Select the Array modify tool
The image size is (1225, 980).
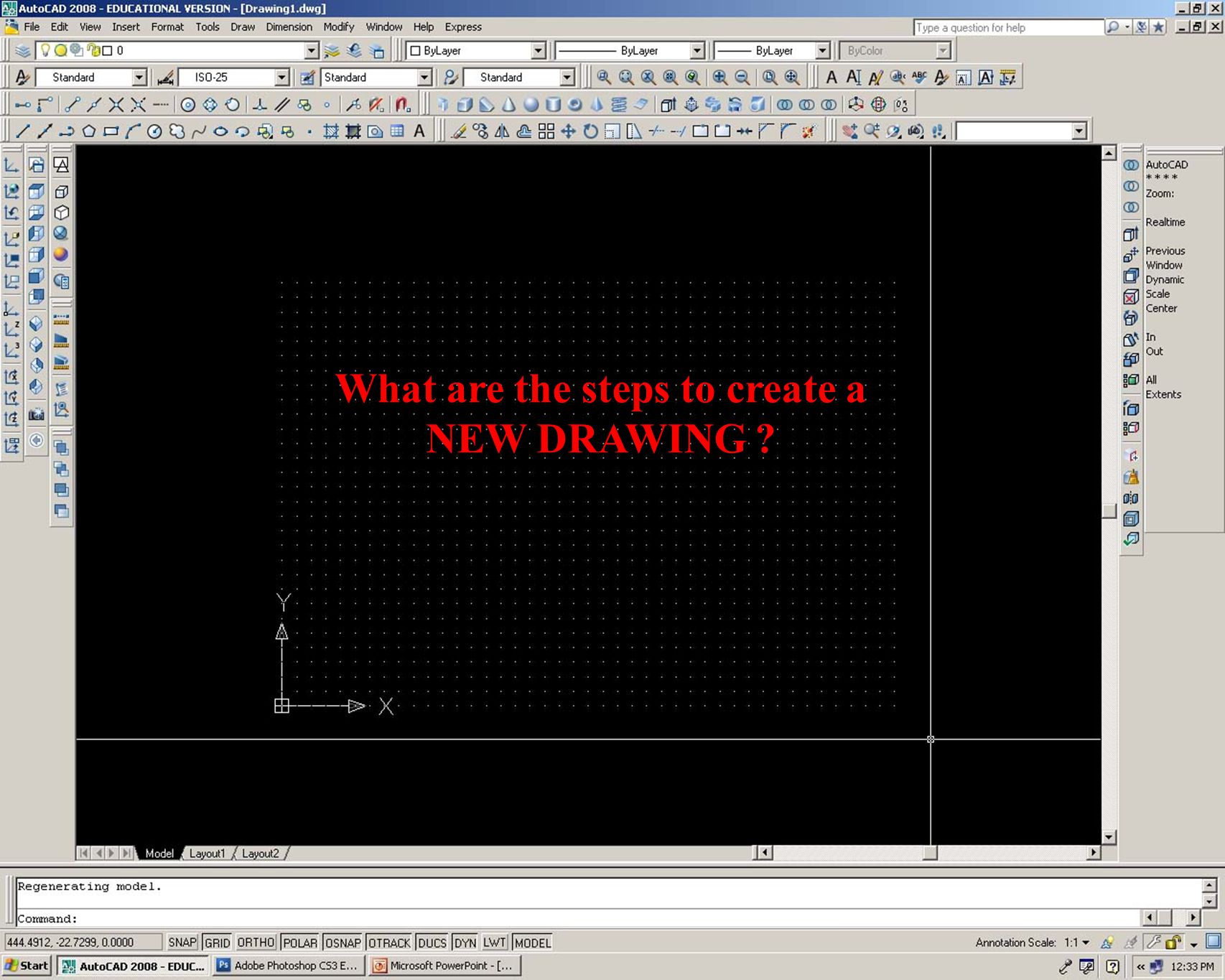tap(546, 131)
